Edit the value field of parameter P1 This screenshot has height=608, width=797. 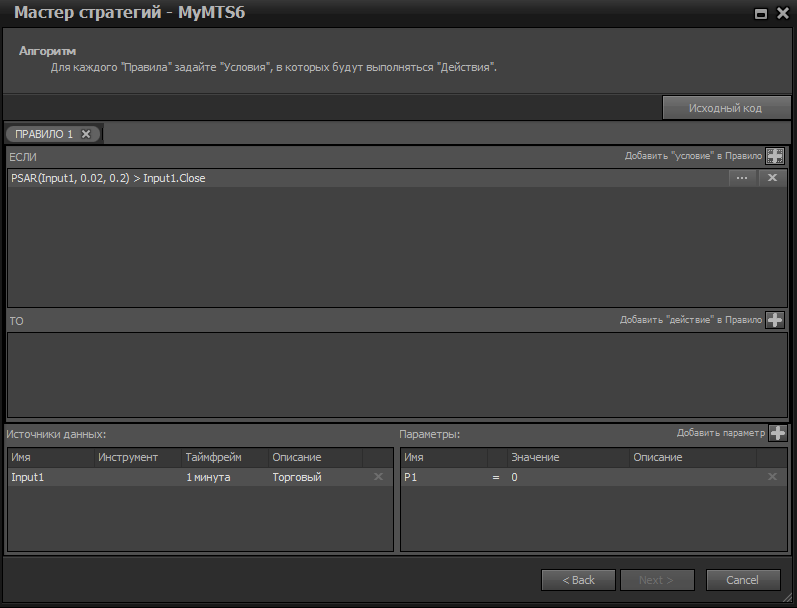(567, 478)
